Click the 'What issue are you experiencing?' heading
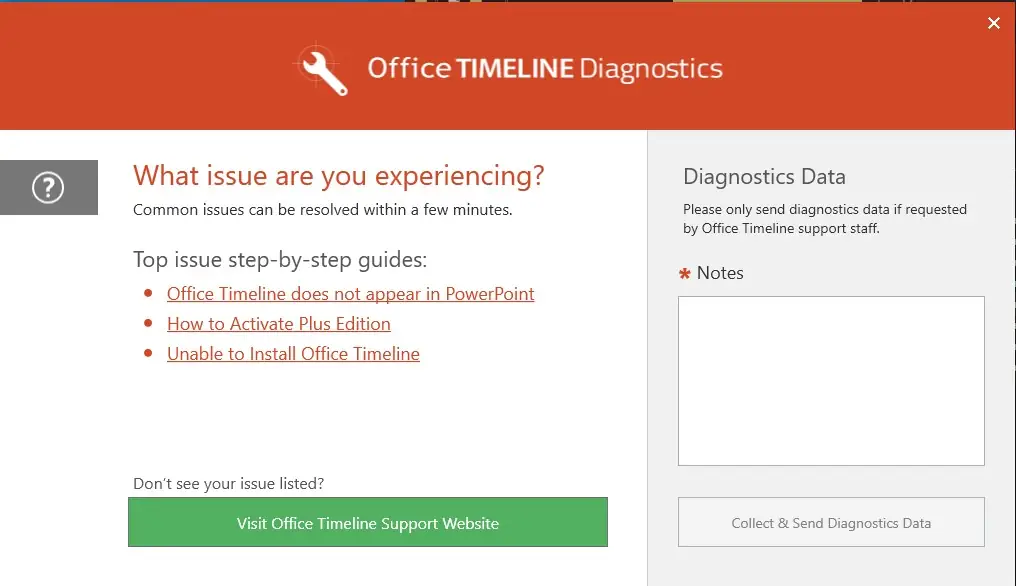 (338, 176)
